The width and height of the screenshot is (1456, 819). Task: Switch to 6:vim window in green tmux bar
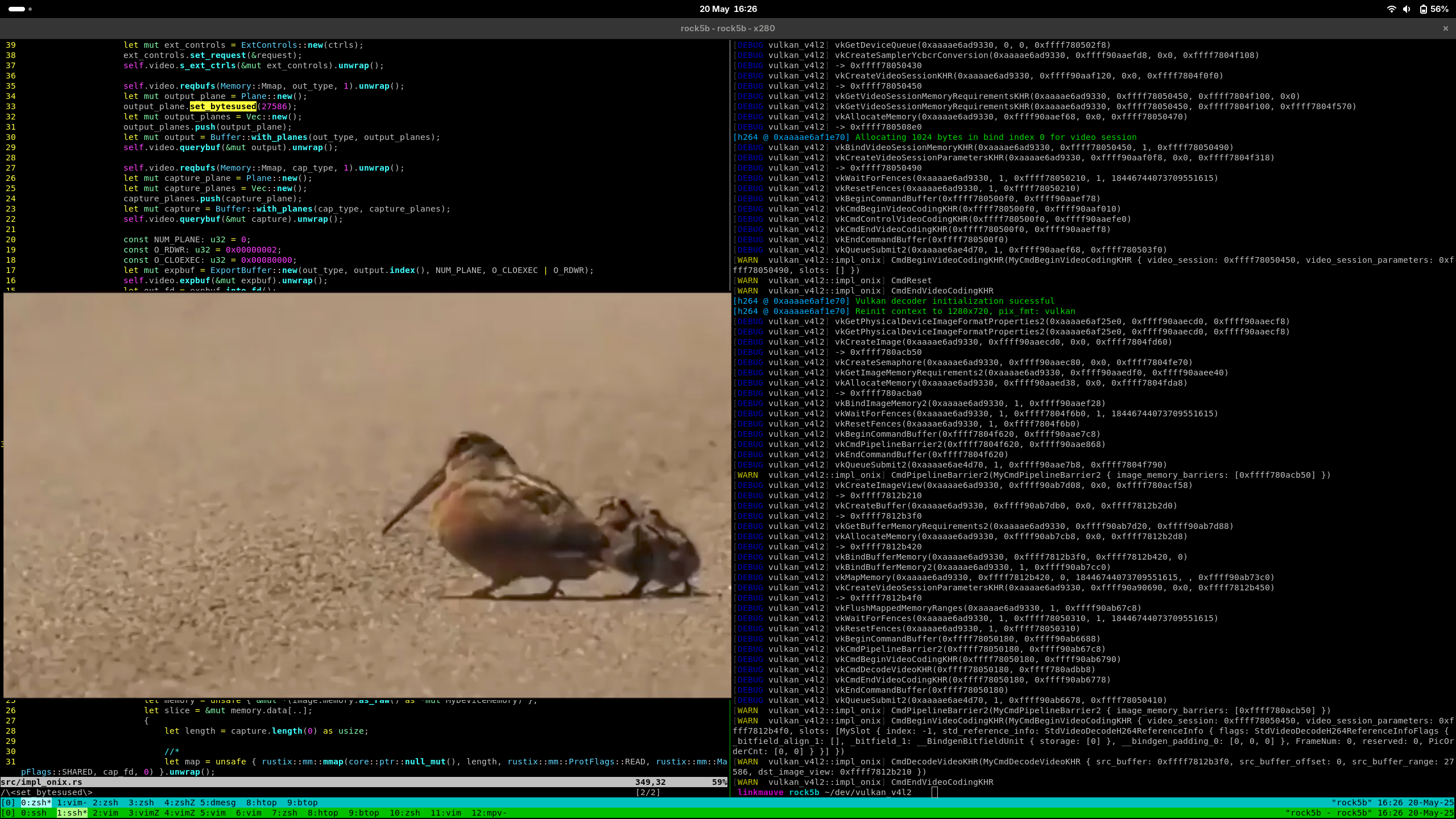click(249, 813)
